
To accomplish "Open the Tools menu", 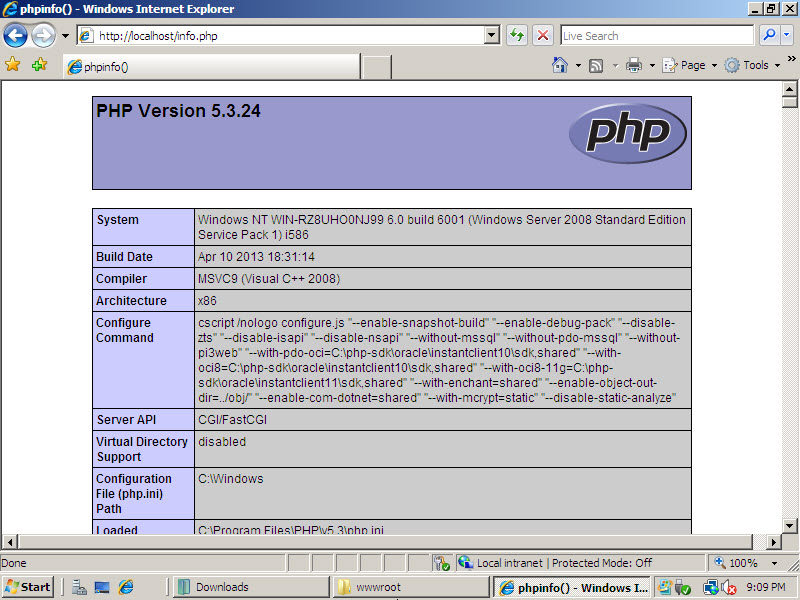I will pyautogui.click(x=753, y=65).
